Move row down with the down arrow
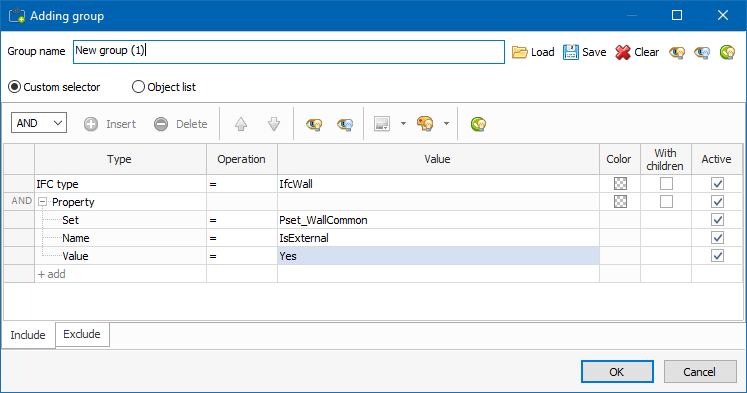The height and width of the screenshot is (393, 747). [x=274, y=124]
